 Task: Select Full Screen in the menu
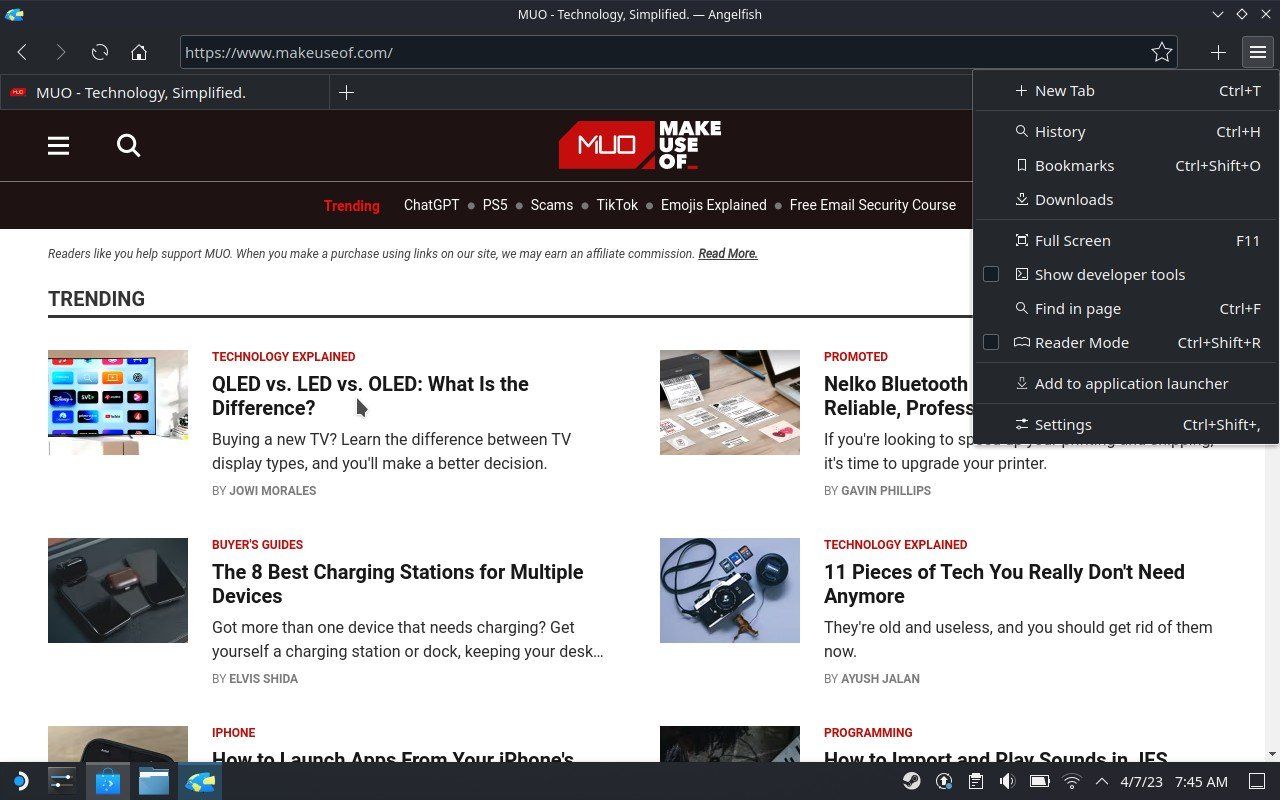1126,240
